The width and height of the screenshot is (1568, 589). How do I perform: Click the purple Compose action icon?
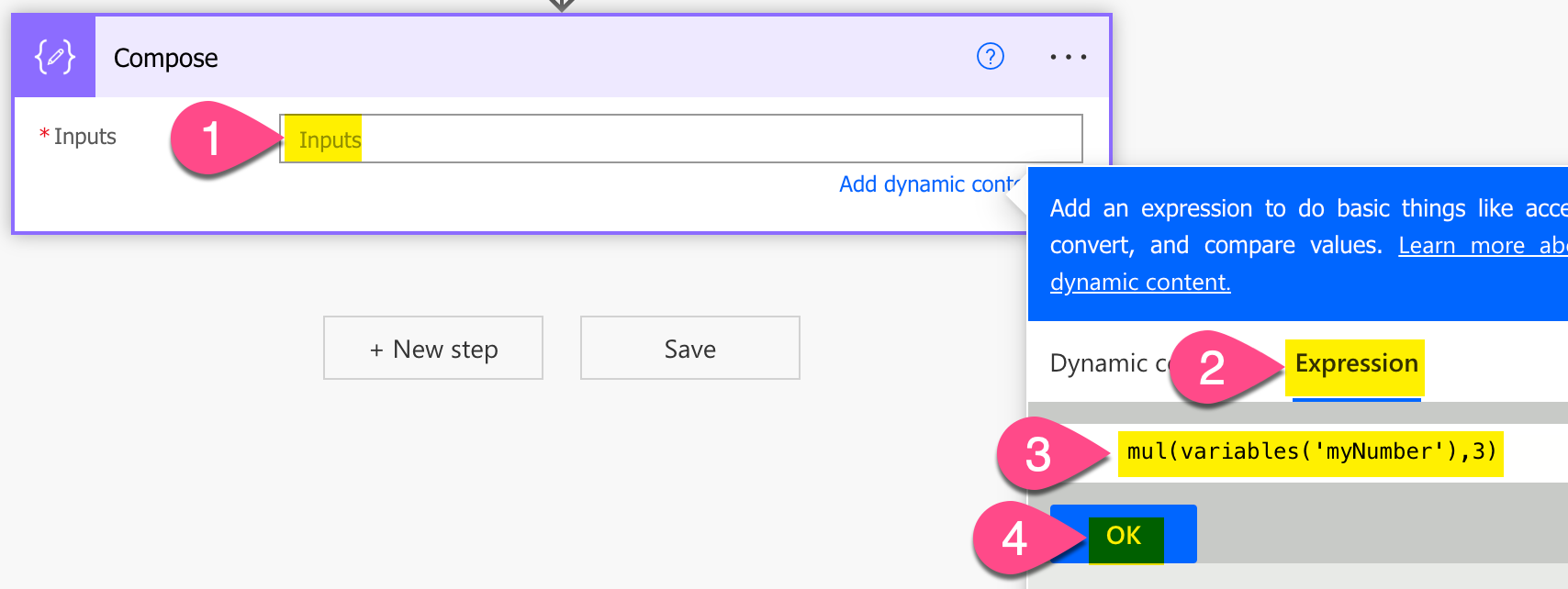[x=54, y=57]
